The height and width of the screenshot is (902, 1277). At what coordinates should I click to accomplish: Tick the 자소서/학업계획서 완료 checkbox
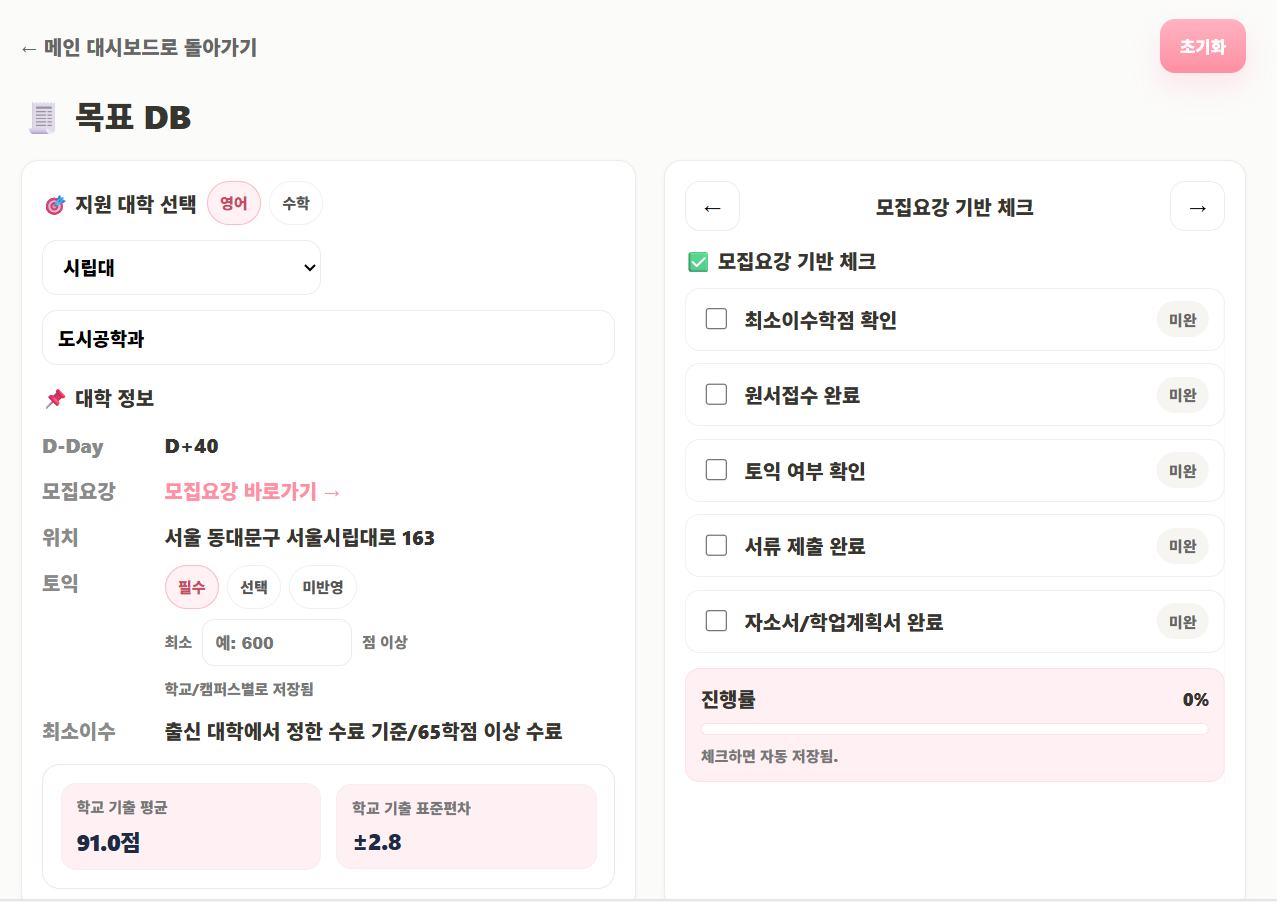pos(716,621)
